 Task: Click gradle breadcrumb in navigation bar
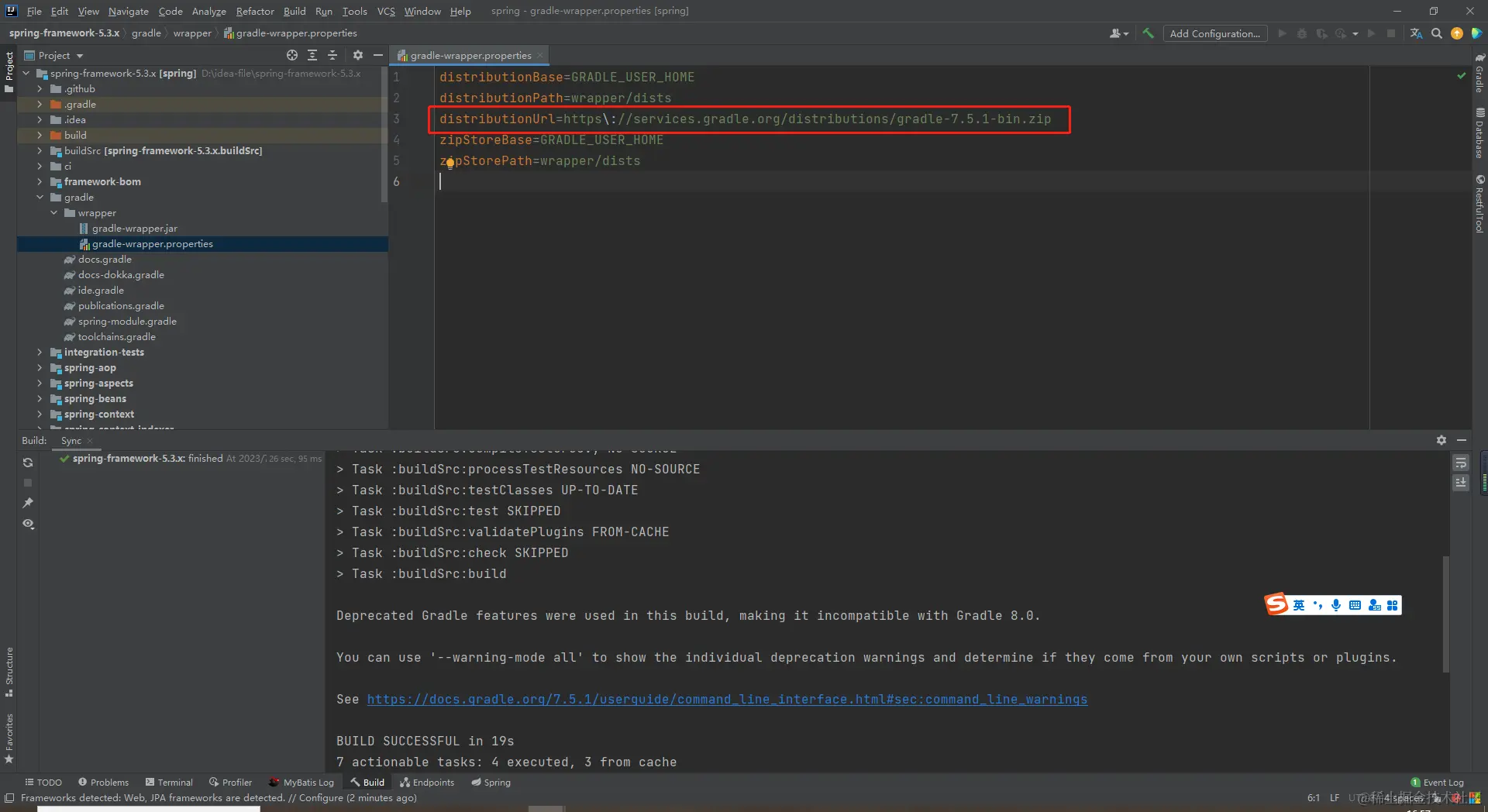(x=146, y=33)
